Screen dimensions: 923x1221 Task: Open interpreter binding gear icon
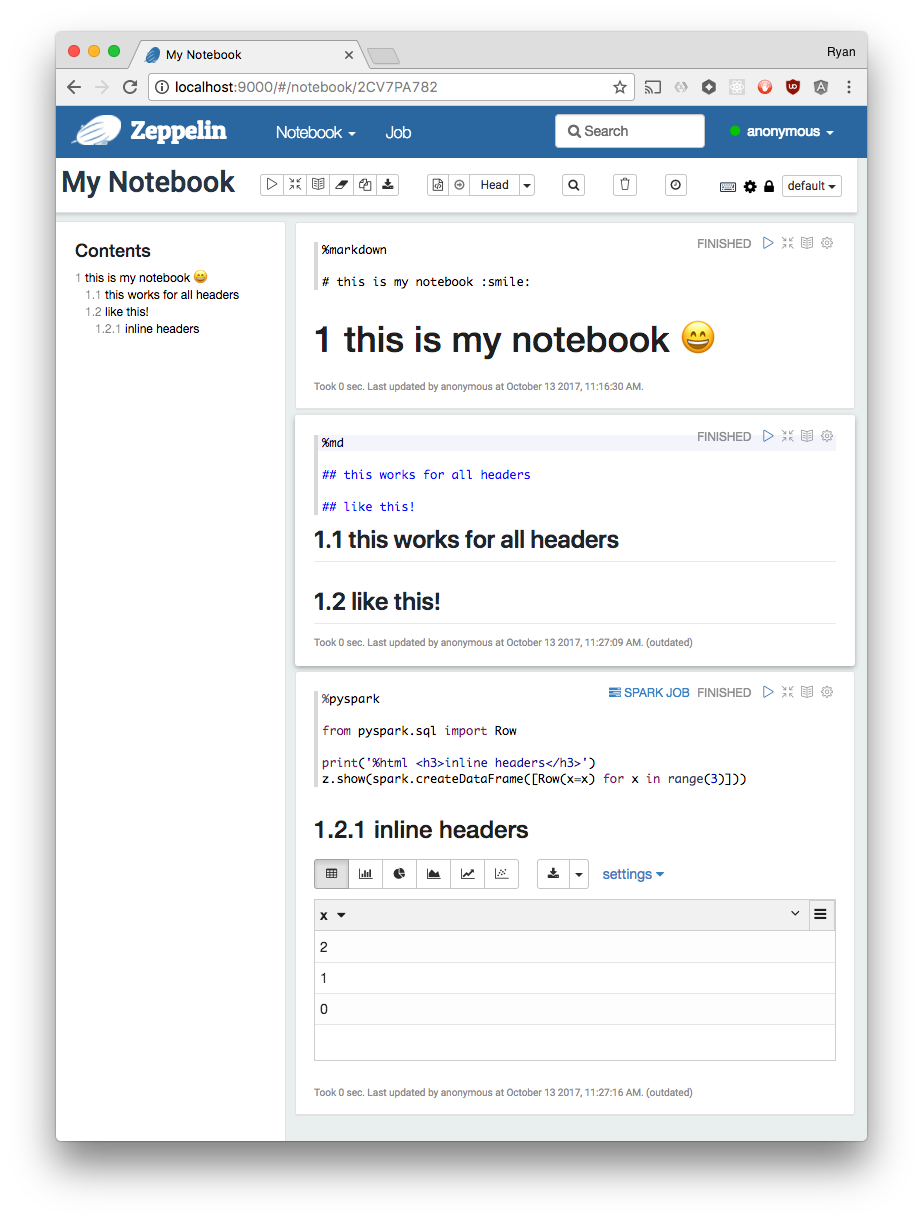click(750, 186)
